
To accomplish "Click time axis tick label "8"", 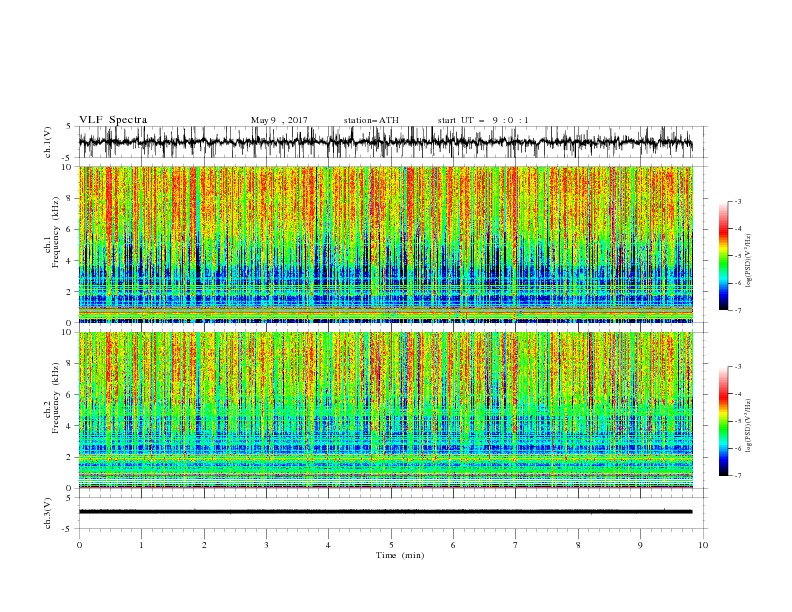I will [x=578, y=545].
